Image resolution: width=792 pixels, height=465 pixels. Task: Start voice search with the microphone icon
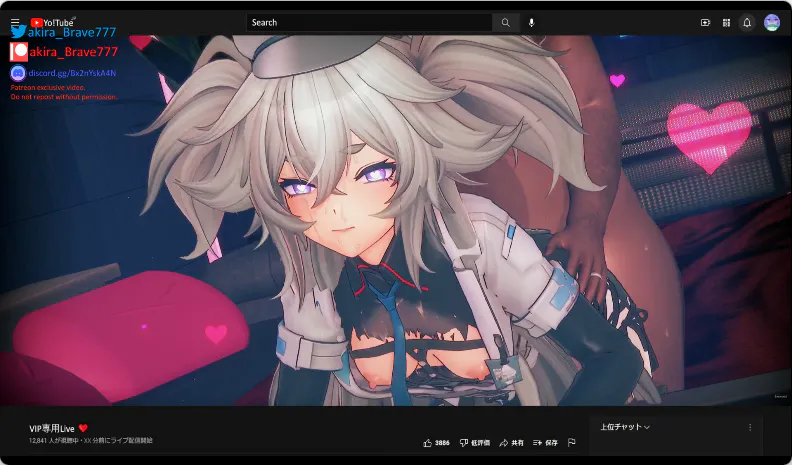[x=531, y=22]
